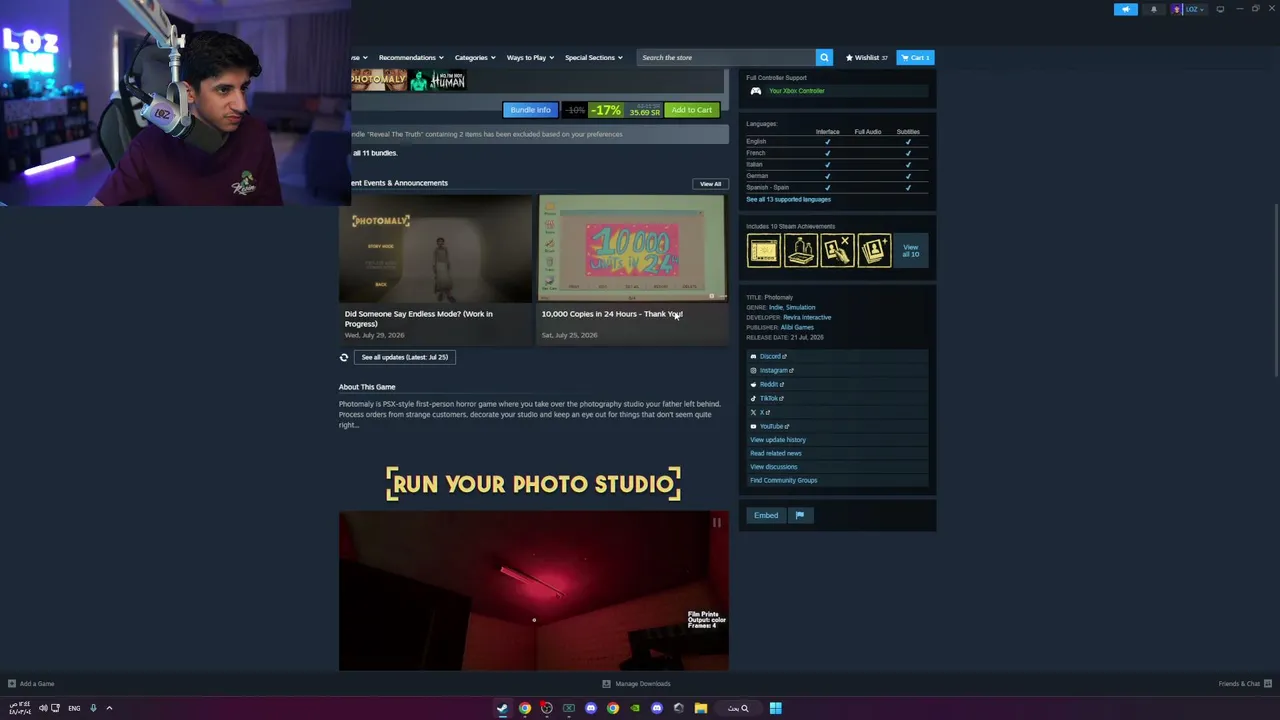
Task: Focus the Search the store field
Action: click(726, 57)
